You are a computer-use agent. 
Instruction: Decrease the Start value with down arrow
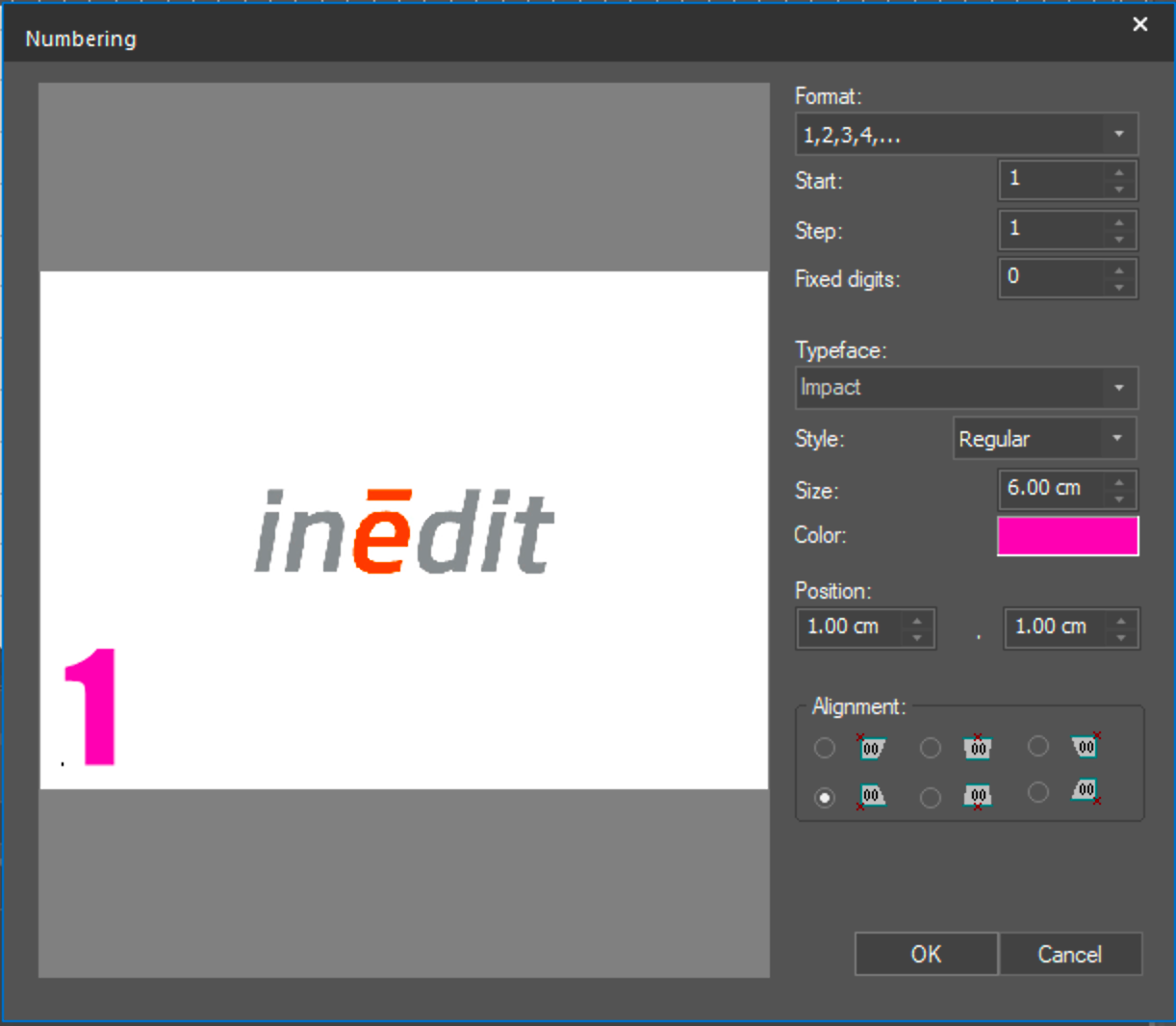point(1118,189)
